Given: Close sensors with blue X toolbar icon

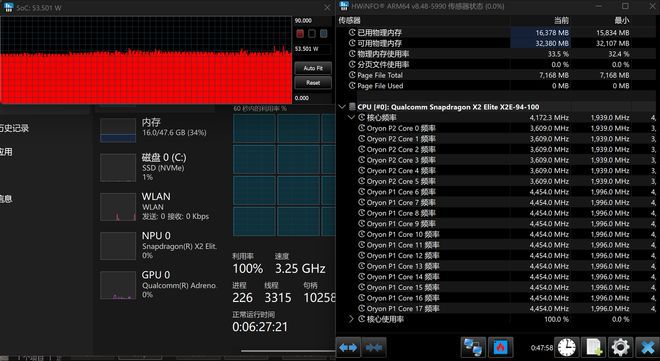Looking at the screenshot, I should pyautogui.click(x=647, y=348).
